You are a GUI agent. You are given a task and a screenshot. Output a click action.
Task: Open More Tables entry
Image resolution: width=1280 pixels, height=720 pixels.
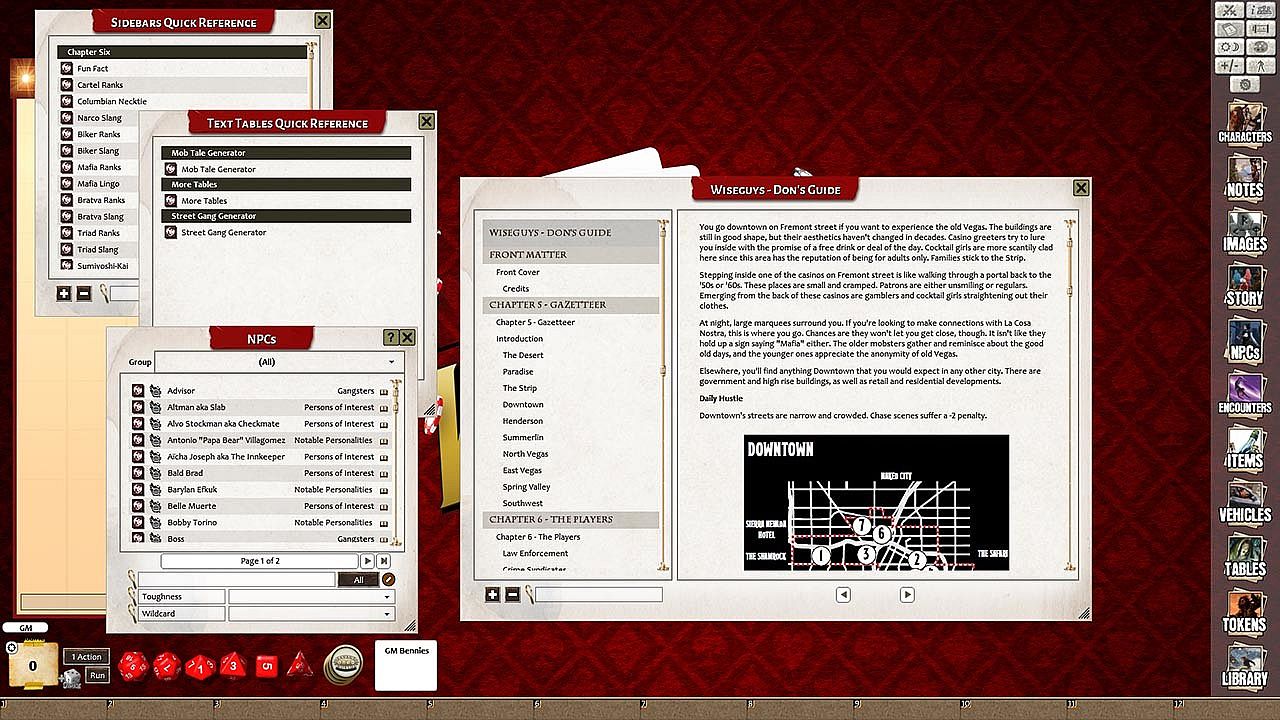[x=204, y=201]
